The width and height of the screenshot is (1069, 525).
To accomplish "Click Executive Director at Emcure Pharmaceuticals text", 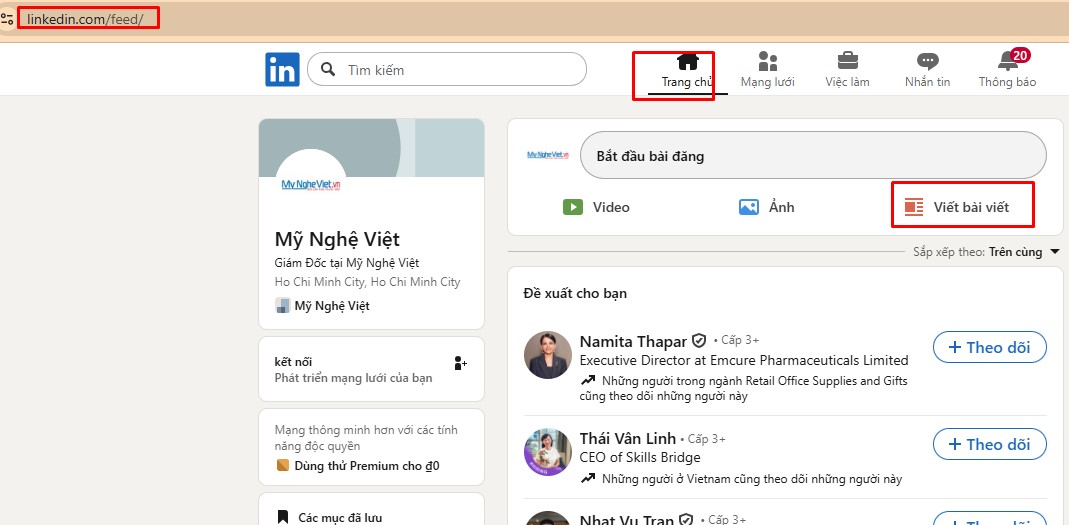I will tap(744, 360).
